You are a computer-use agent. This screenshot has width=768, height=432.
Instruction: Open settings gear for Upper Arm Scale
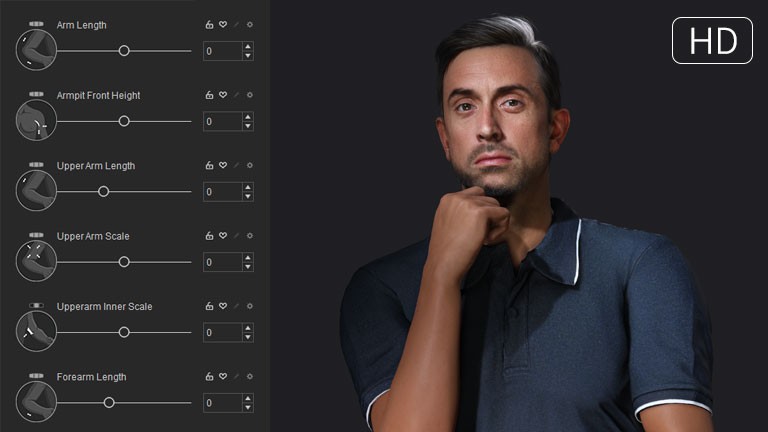[250, 236]
